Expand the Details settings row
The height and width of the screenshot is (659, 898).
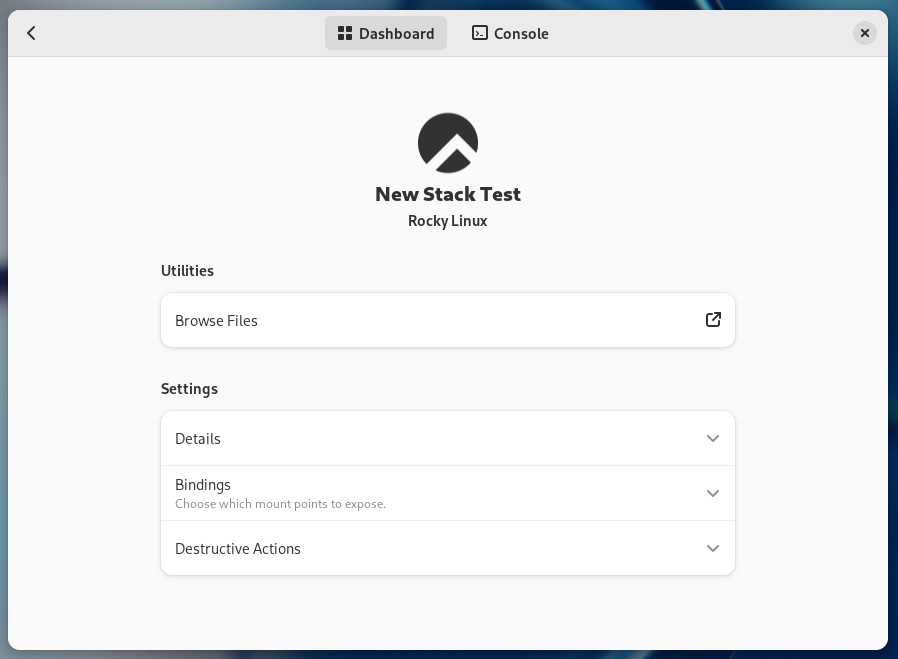448,439
